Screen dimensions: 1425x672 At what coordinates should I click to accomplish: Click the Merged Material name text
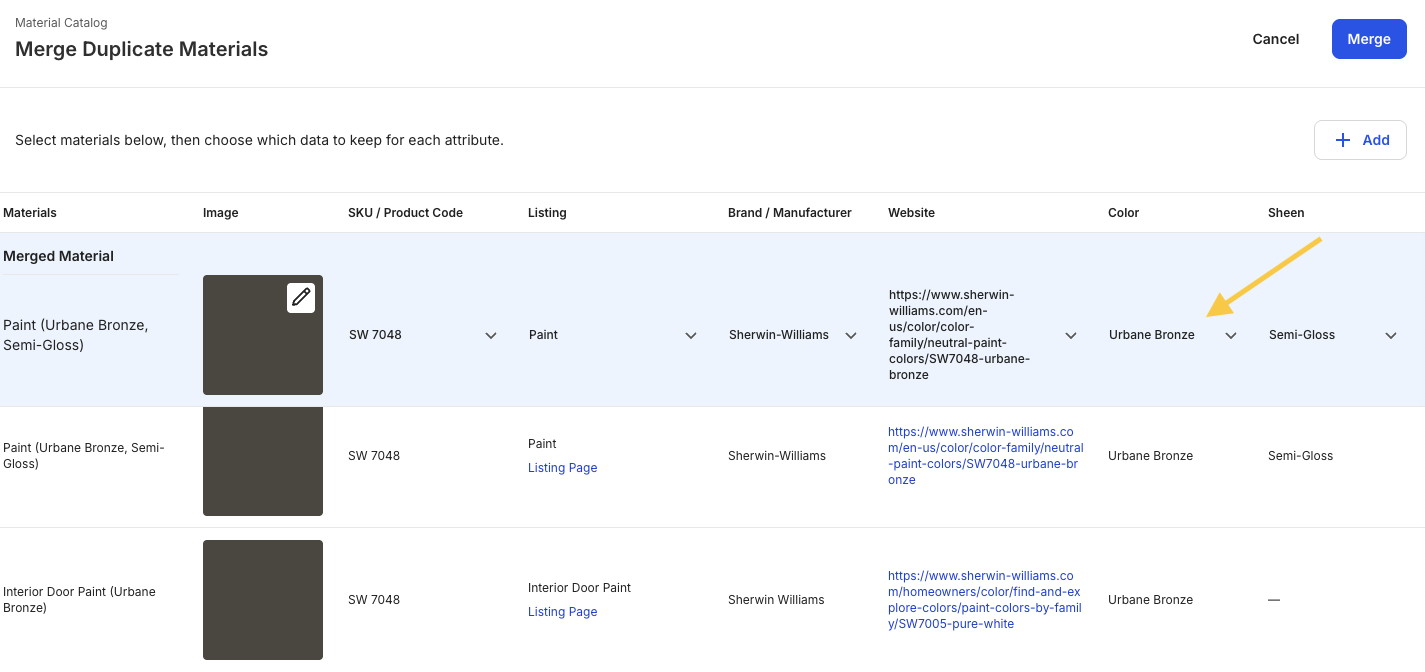(76, 335)
